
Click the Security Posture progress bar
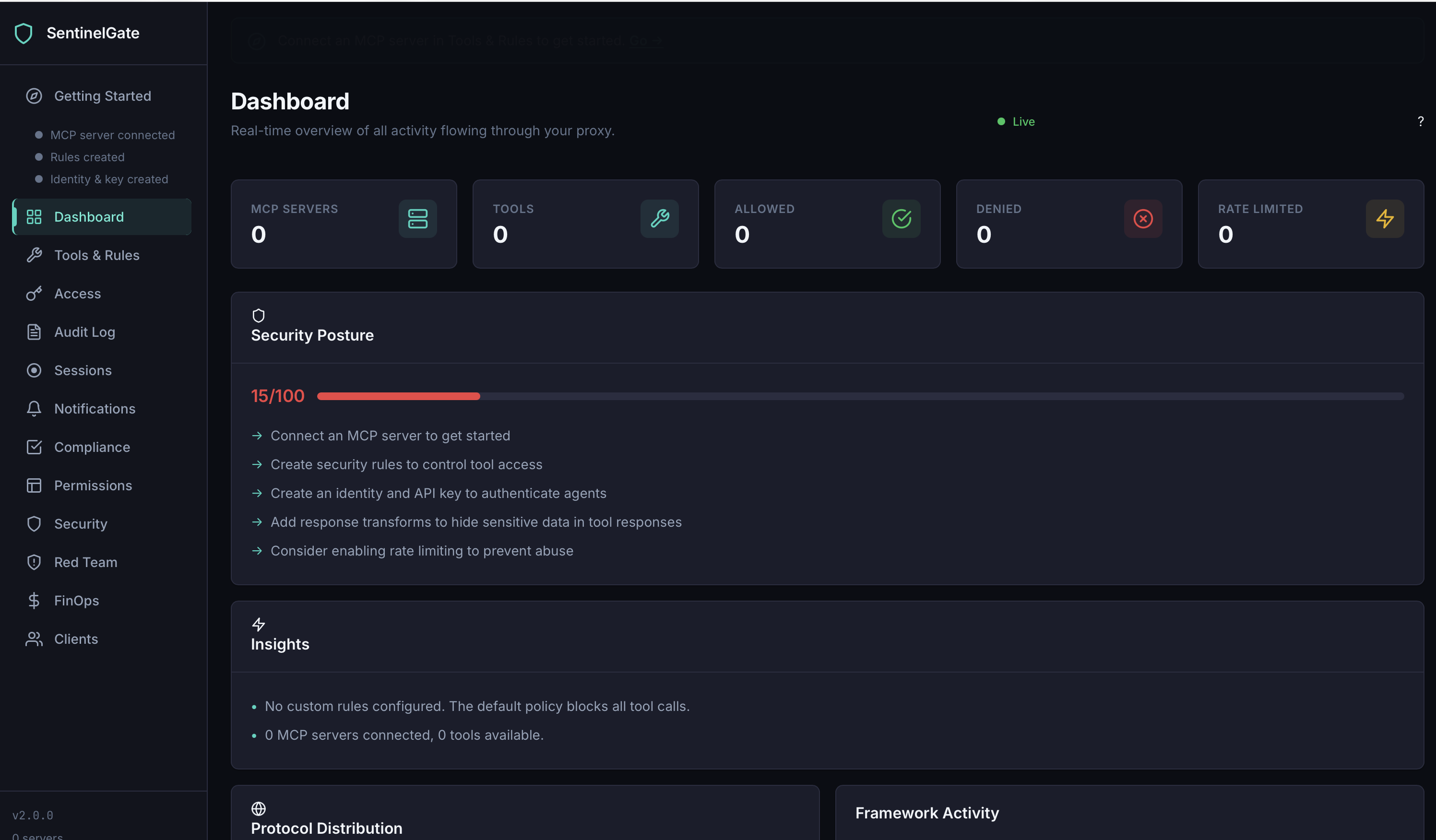point(859,396)
